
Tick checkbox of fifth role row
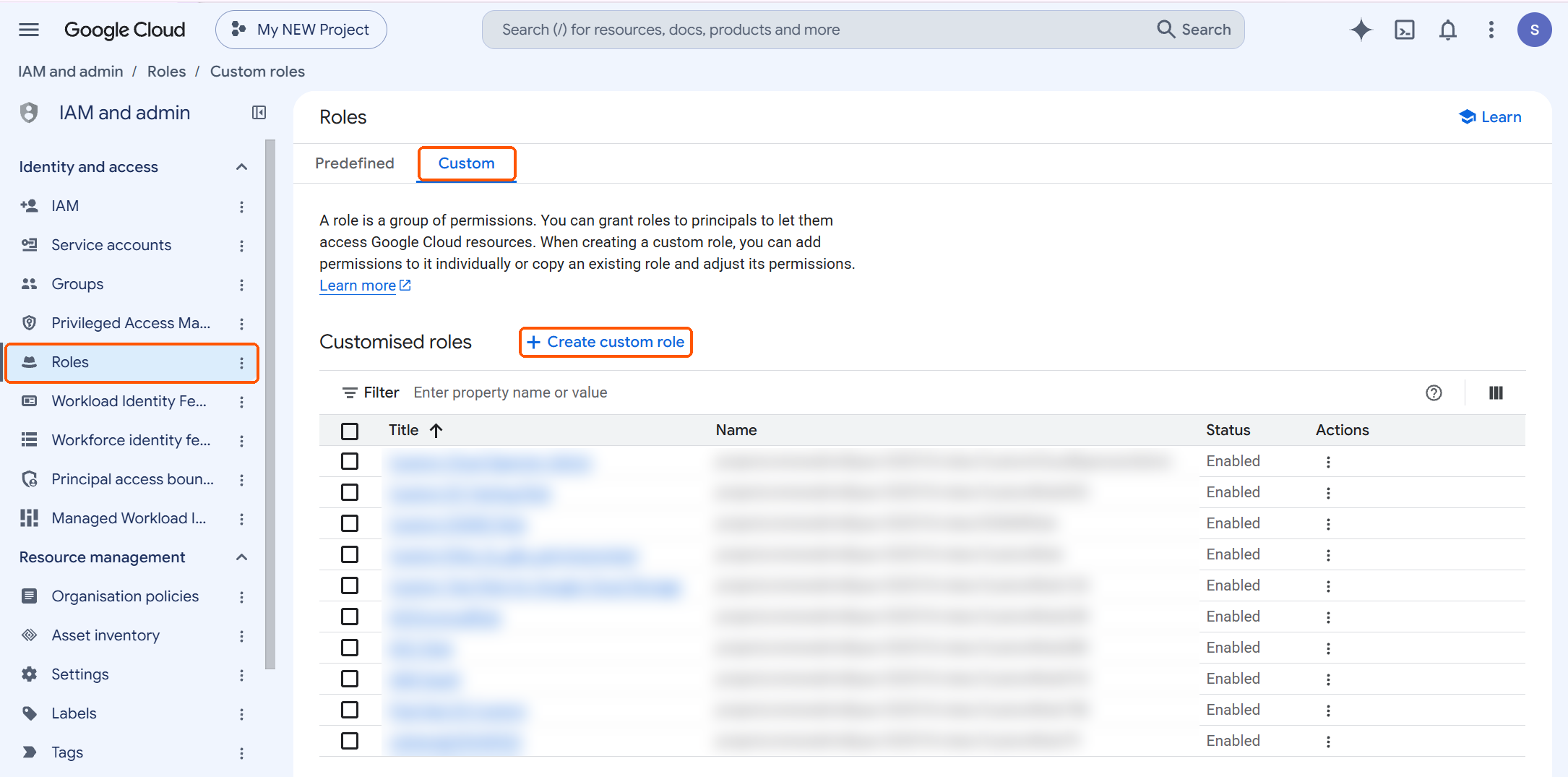350,585
